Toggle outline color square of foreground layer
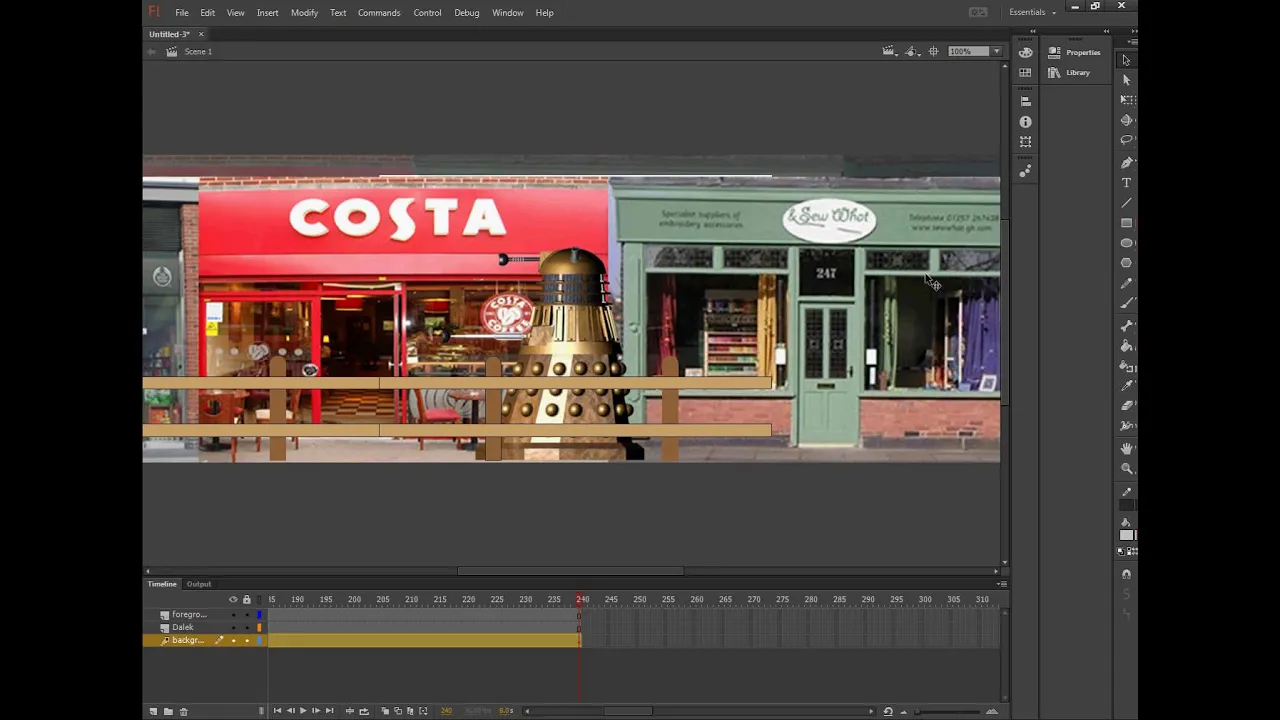Screen dimensions: 1280x720 coord(259,615)
